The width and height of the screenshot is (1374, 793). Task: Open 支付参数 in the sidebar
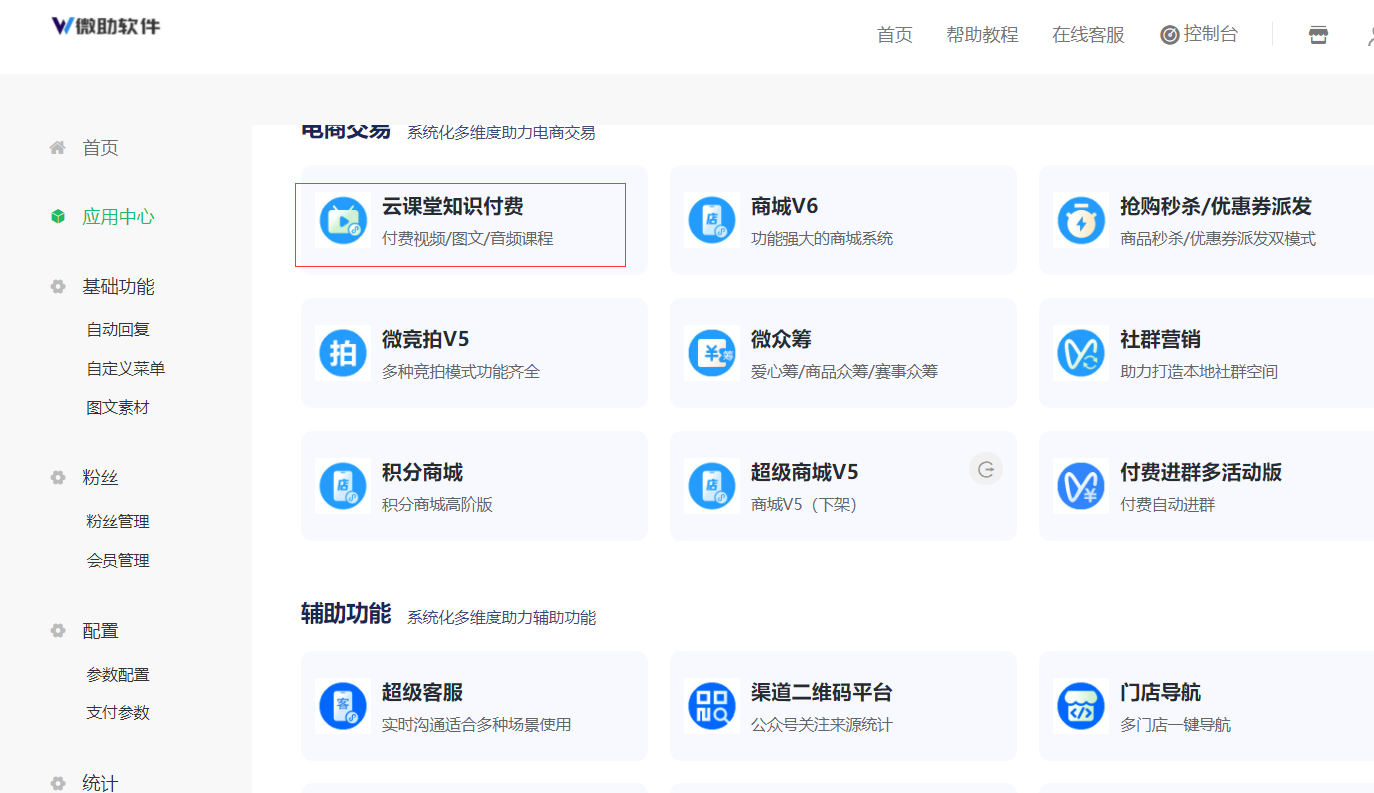click(x=118, y=713)
